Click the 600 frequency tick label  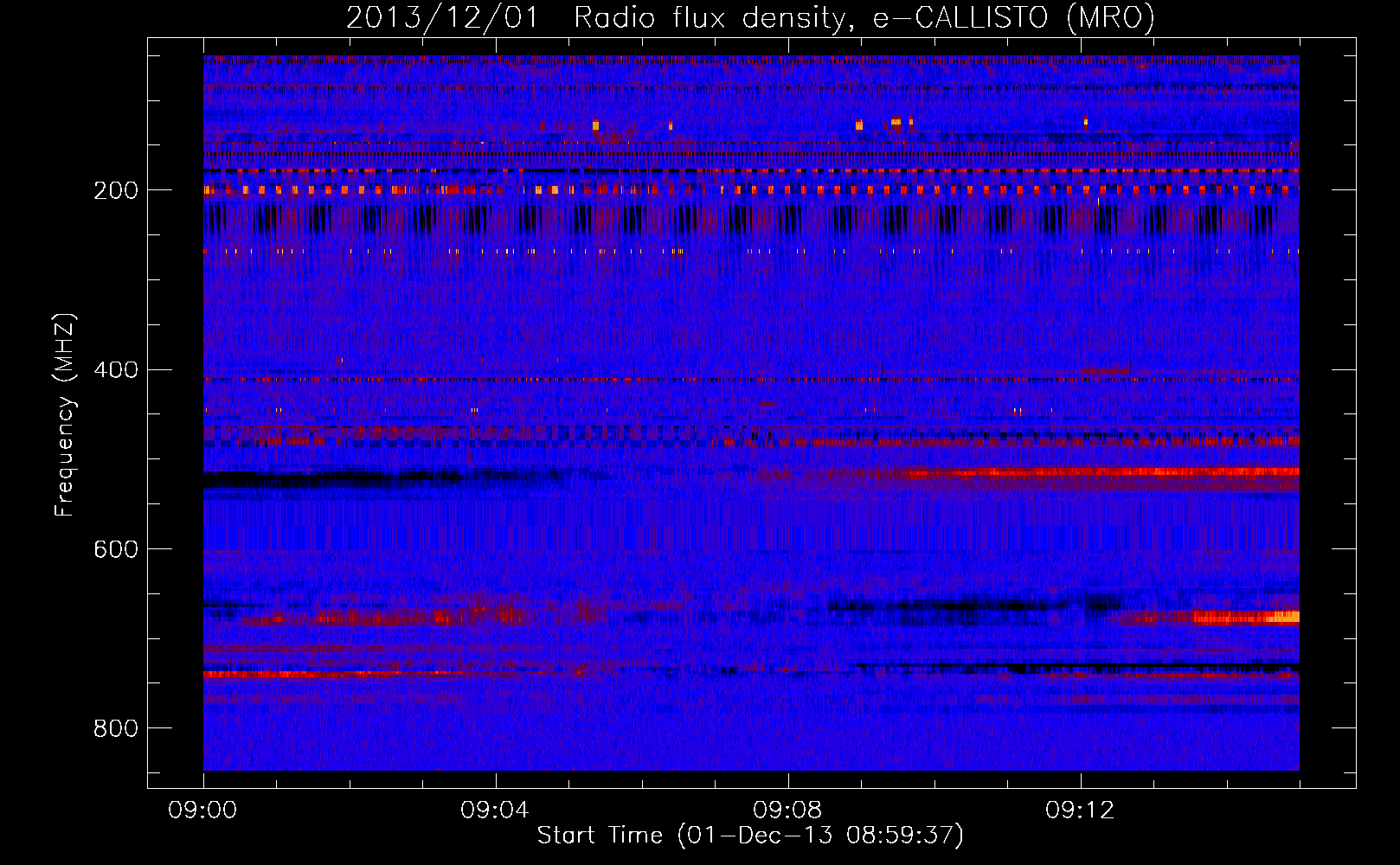[116, 549]
